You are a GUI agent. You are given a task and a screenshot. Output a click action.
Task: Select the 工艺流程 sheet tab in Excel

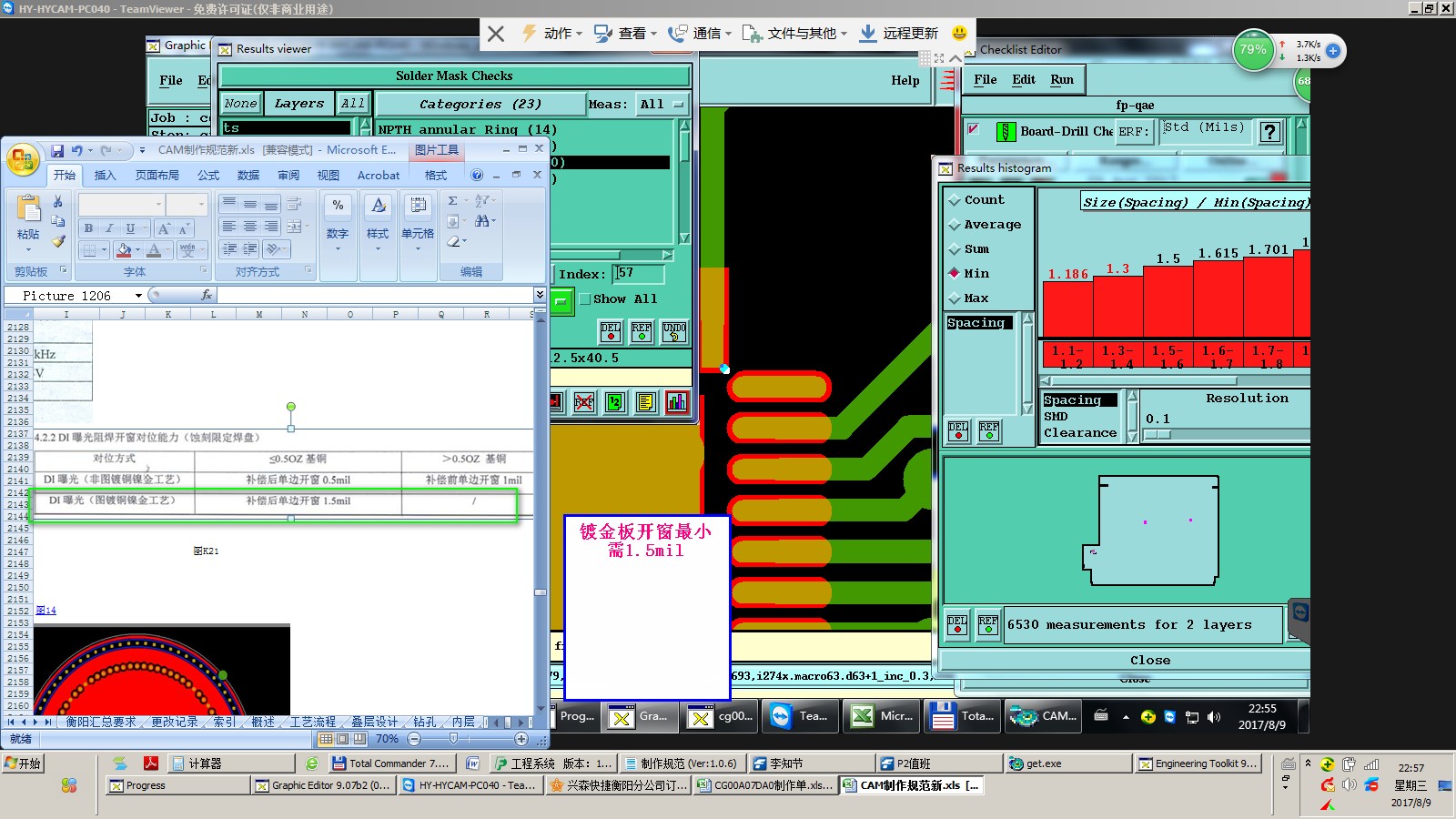coord(313,722)
